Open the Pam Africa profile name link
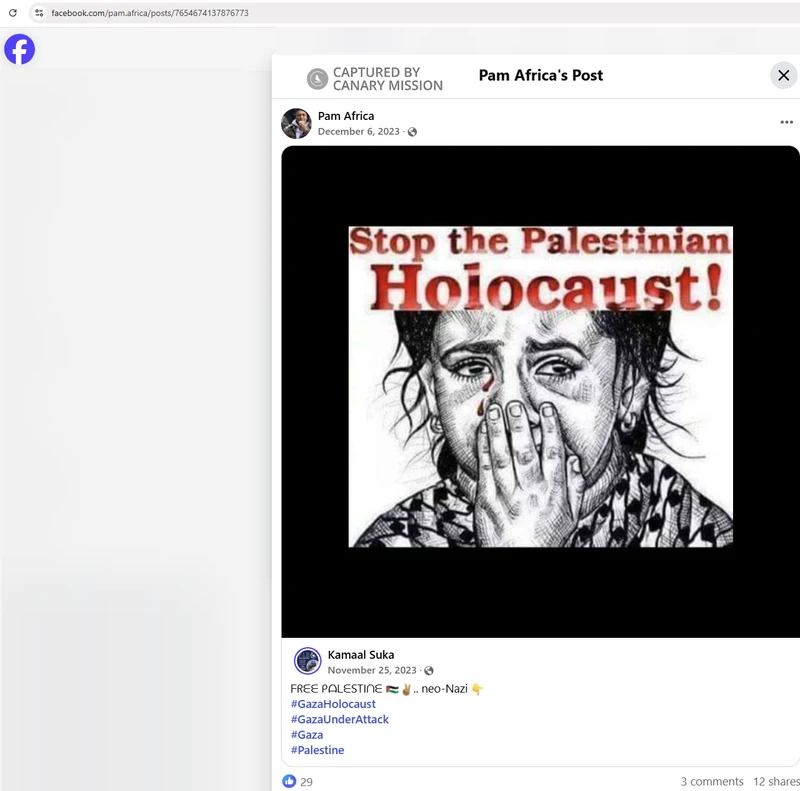Screen dimensions: 800x791 click(346, 116)
